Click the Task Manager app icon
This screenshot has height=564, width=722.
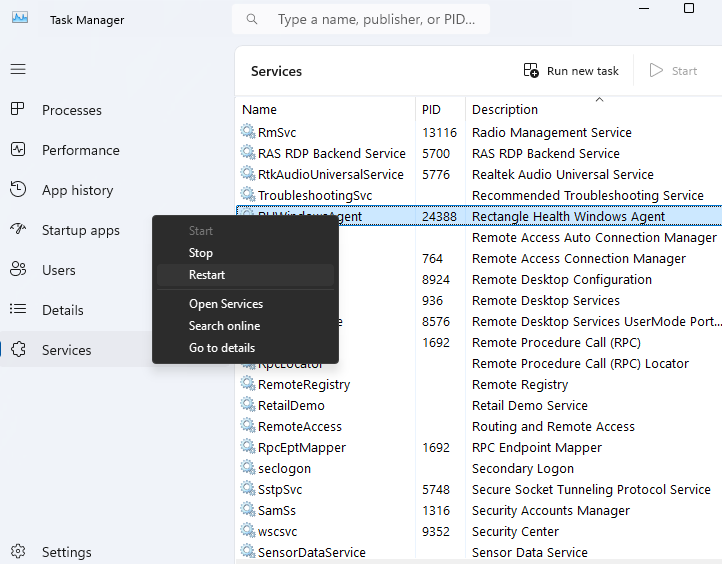click(x=20, y=18)
